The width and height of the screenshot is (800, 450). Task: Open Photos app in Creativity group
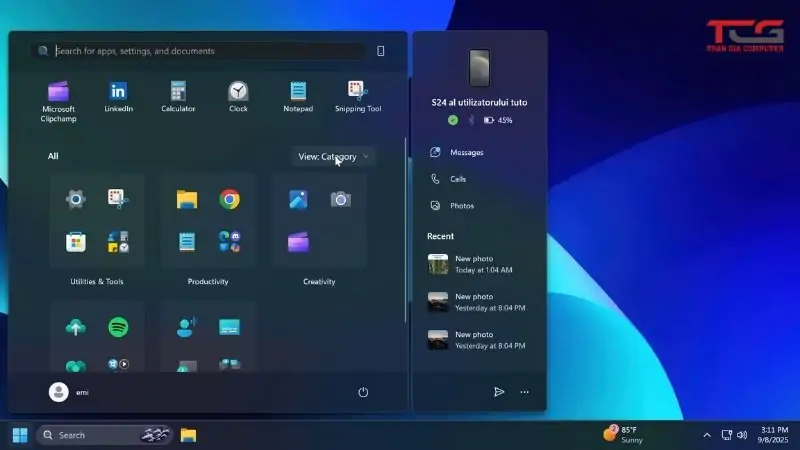[298, 199]
